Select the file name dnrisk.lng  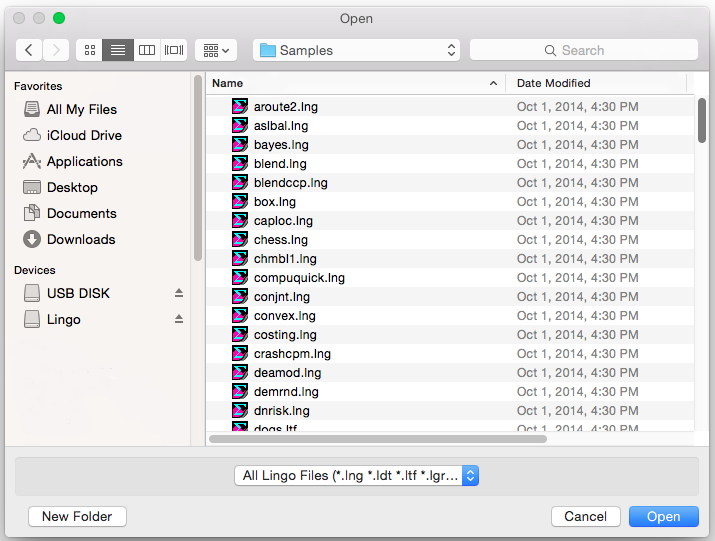click(282, 411)
